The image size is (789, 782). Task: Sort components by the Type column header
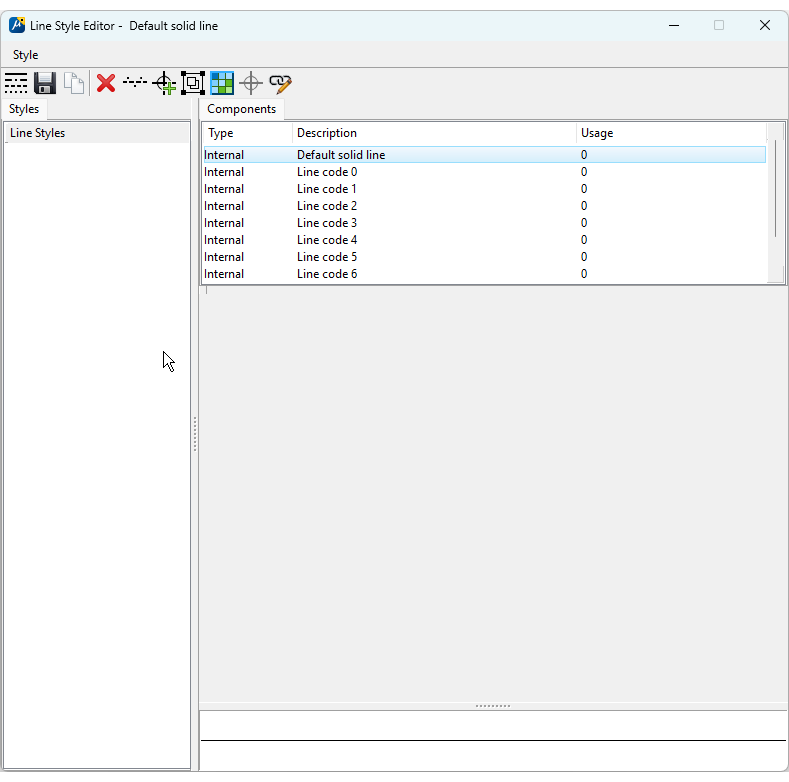[247, 133]
